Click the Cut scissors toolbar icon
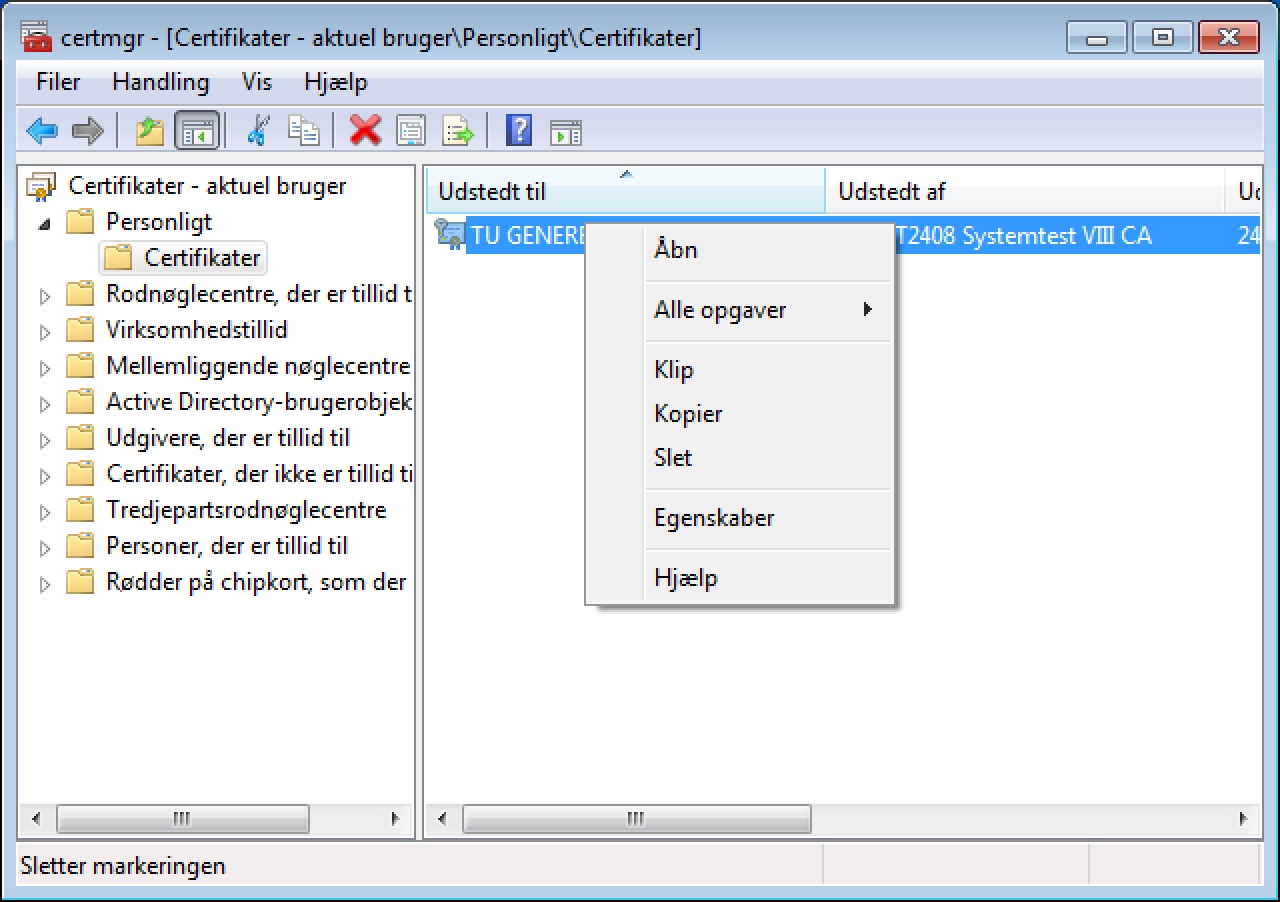This screenshot has height=902, width=1280. (x=258, y=130)
